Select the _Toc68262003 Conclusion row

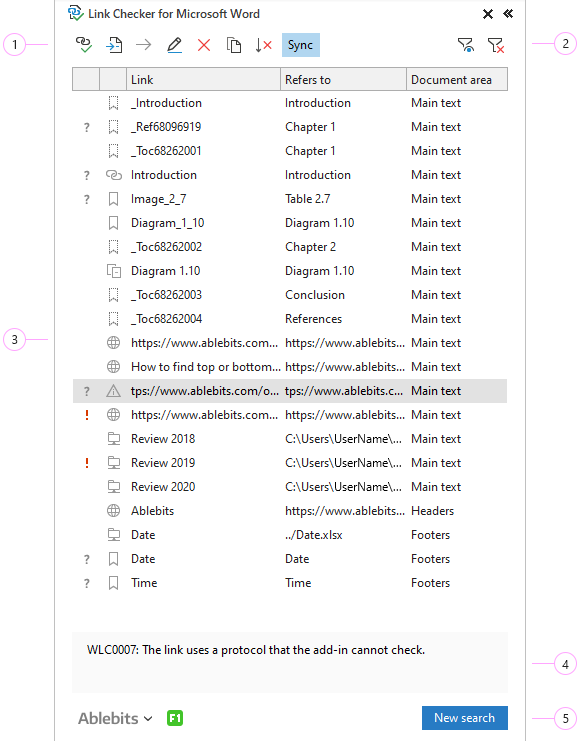(290, 295)
